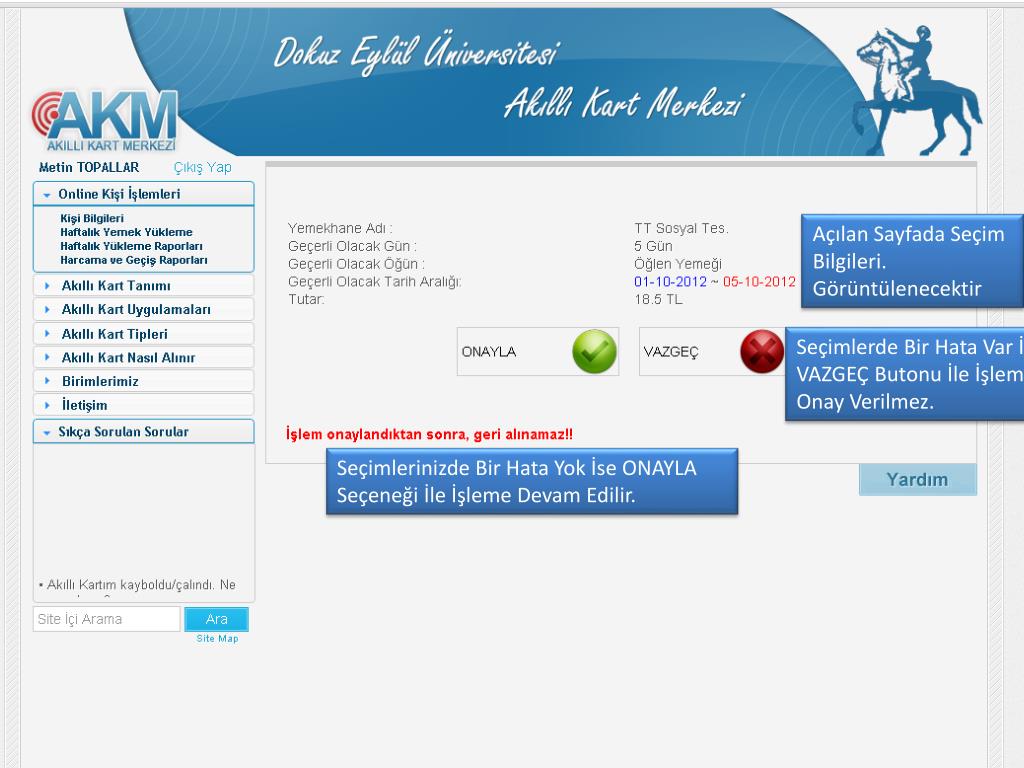Image resolution: width=1024 pixels, height=768 pixels.
Task: Open Harcama ve Geçiş Raporları menu item
Action: pos(134,260)
